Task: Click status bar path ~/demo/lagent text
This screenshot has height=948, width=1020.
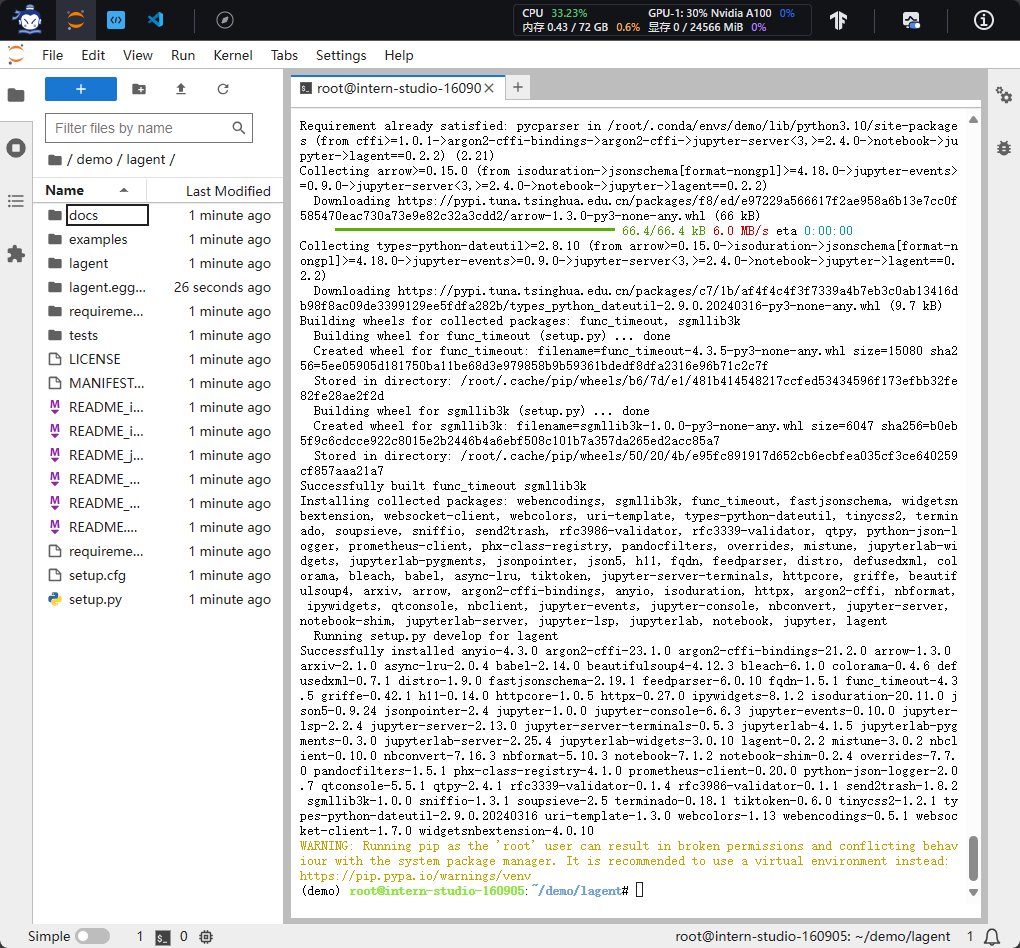Action: [812, 936]
